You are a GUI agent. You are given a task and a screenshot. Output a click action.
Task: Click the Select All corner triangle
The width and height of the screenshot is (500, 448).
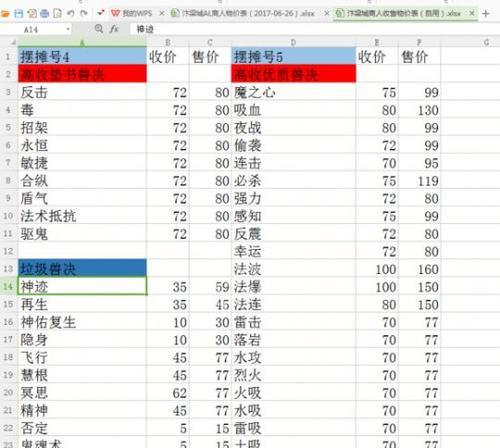pyautogui.click(x=13, y=42)
